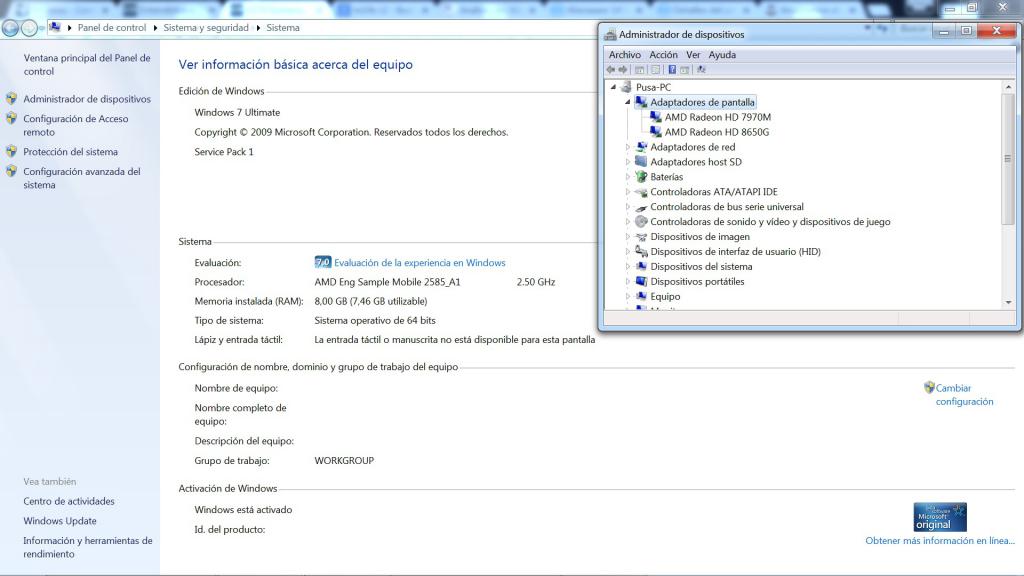Expand Controladoras ATA/ATAPI IDE node

628,192
